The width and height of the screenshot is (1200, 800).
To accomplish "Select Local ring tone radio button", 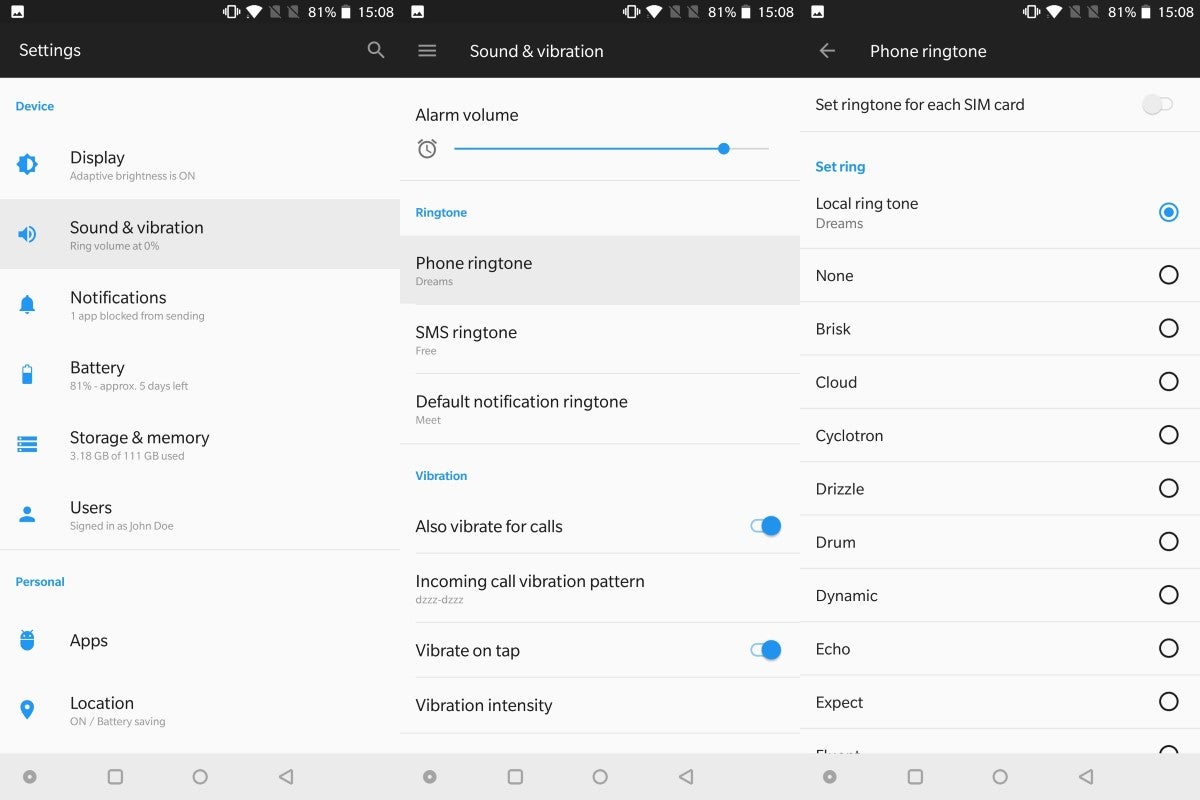I will tap(1168, 212).
